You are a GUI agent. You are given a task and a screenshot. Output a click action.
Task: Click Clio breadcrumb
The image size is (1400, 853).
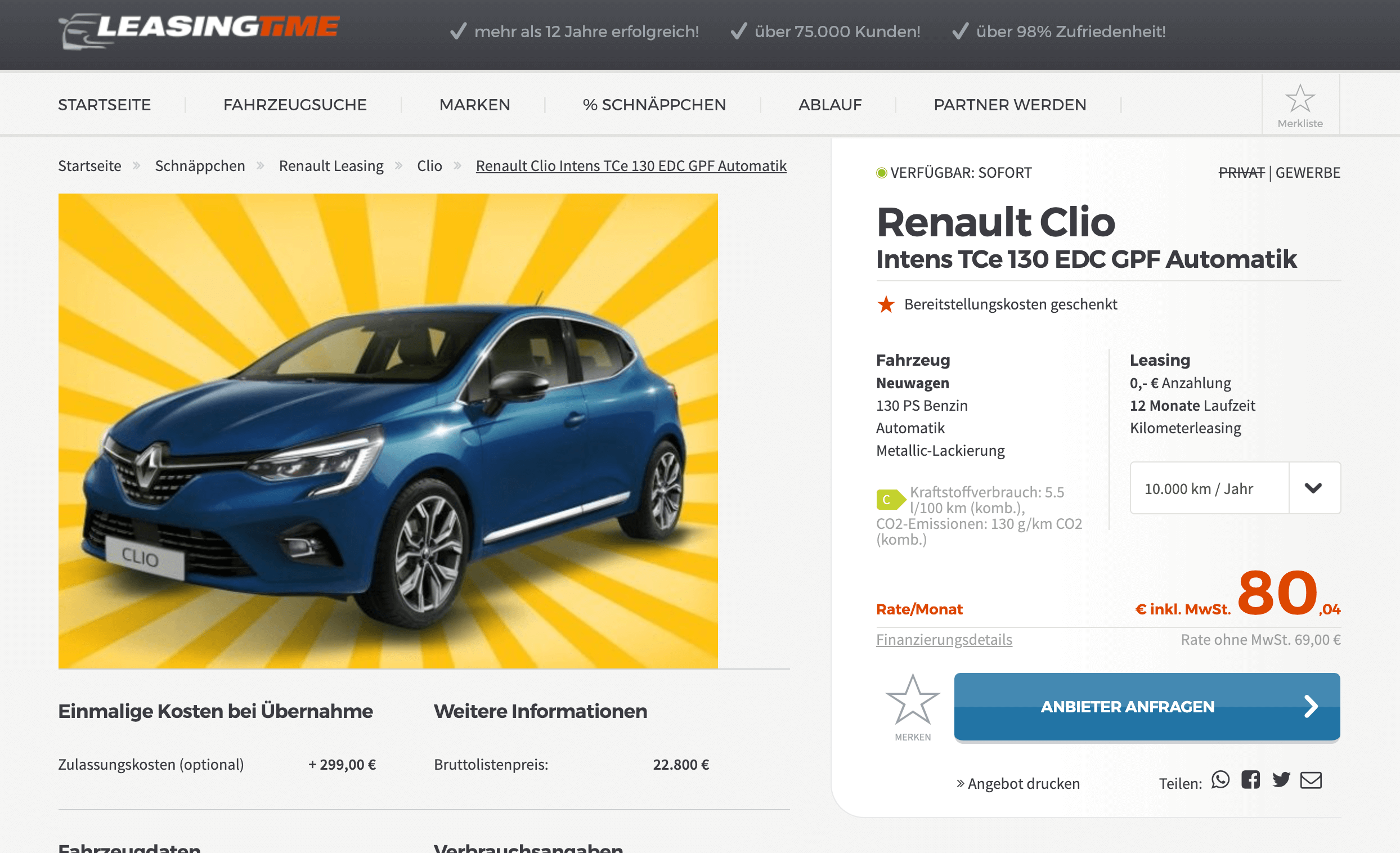(x=429, y=165)
